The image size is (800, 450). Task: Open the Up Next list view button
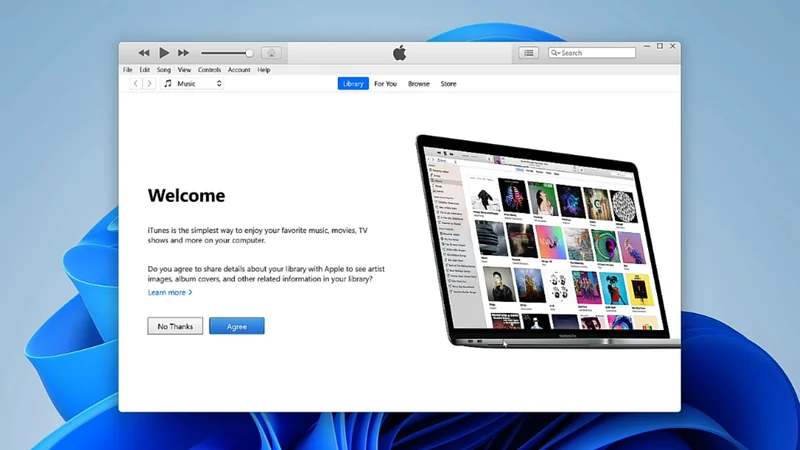click(528, 53)
